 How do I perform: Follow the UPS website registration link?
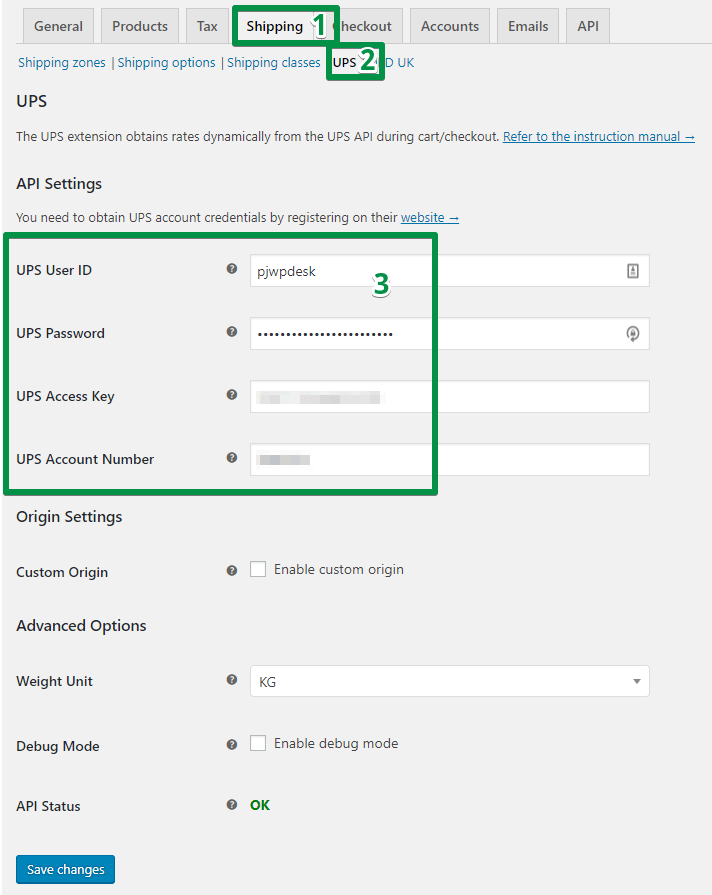(429, 217)
